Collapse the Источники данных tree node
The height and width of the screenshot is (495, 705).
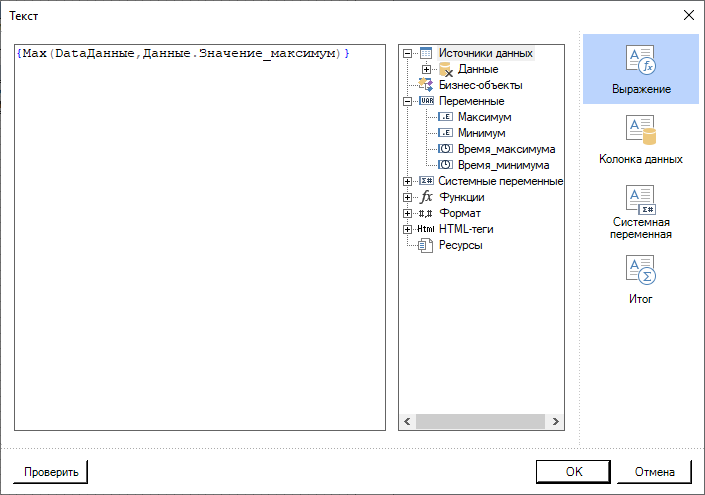[407, 54]
